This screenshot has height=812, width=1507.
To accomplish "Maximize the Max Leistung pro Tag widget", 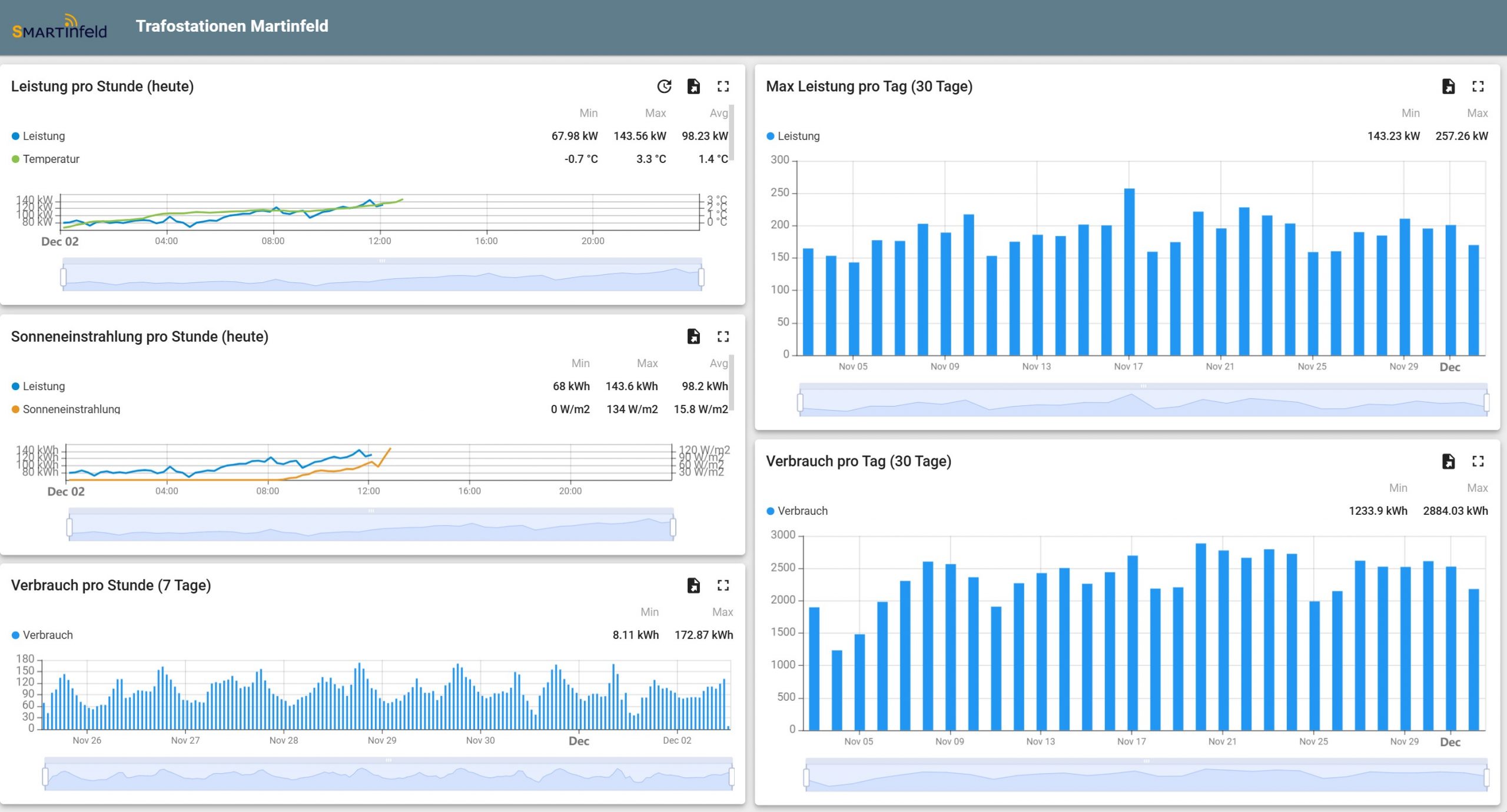I will 1478,86.
